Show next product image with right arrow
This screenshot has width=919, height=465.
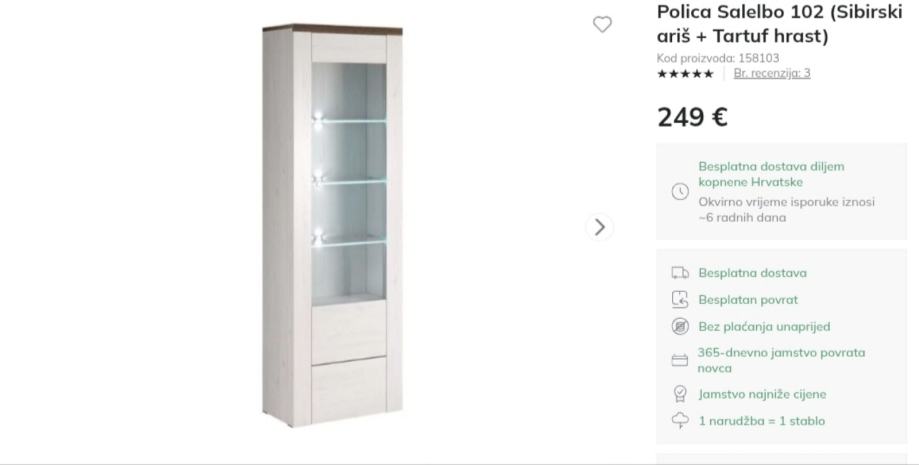(600, 227)
